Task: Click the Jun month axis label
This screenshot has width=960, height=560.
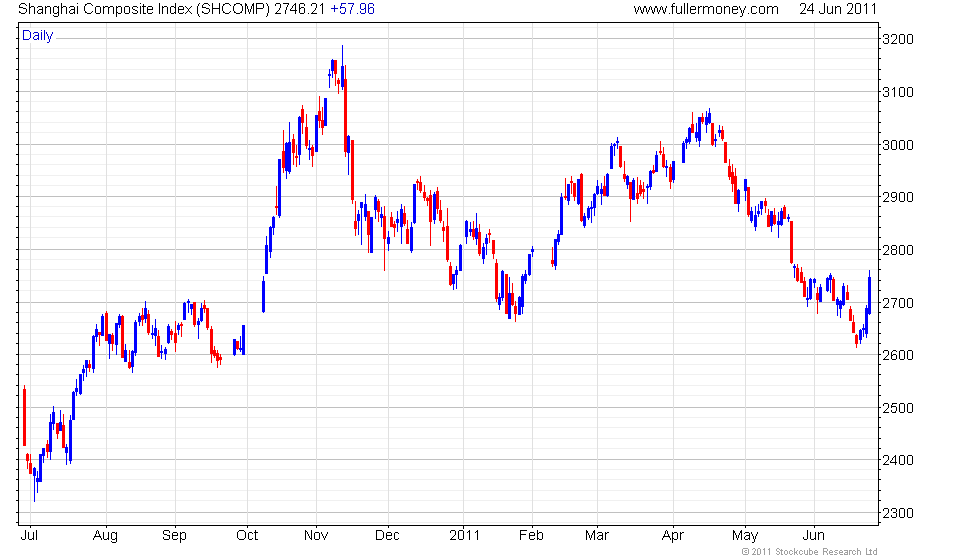Action: (814, 536)
